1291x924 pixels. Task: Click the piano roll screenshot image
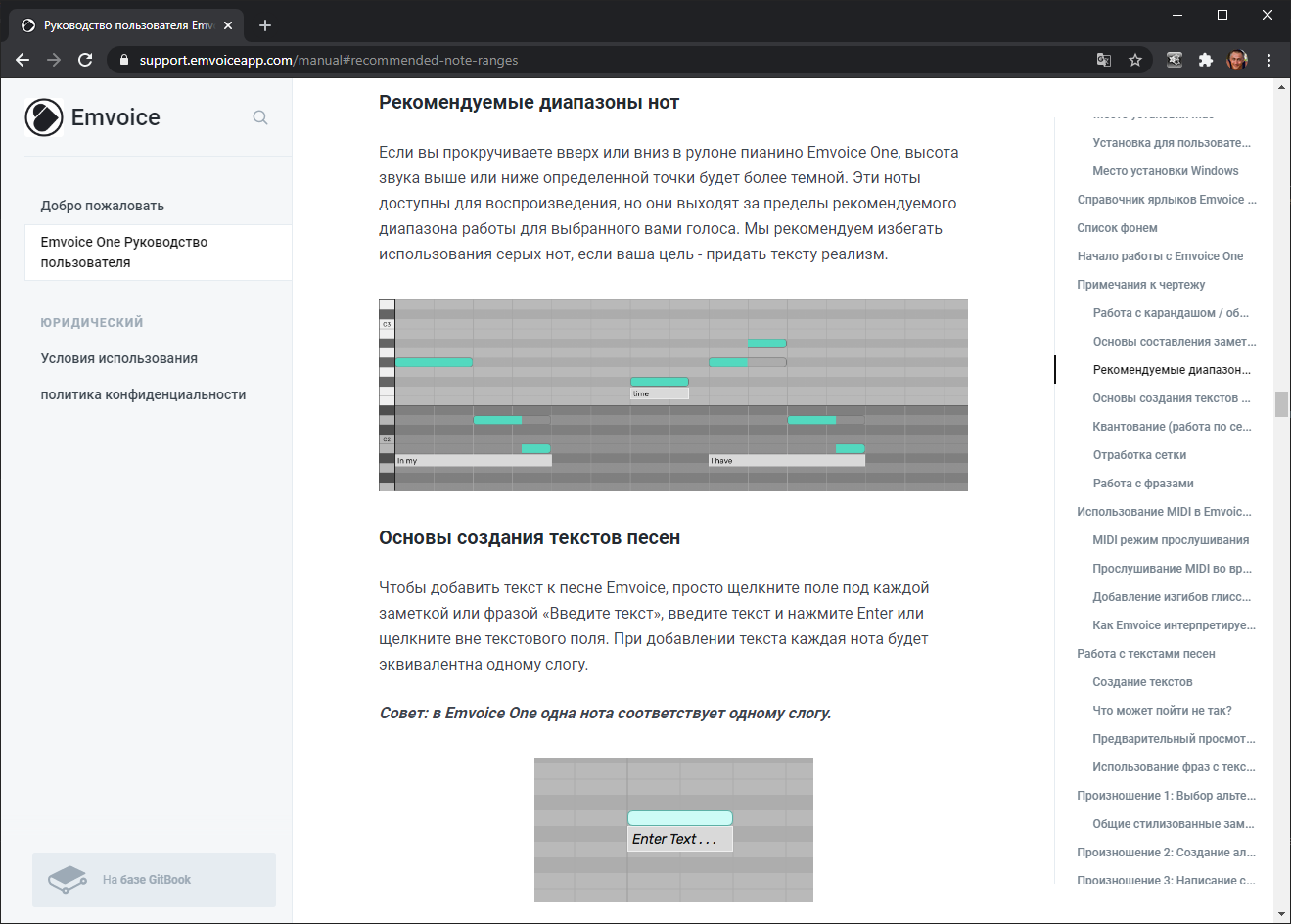click(x=673, y=394)
